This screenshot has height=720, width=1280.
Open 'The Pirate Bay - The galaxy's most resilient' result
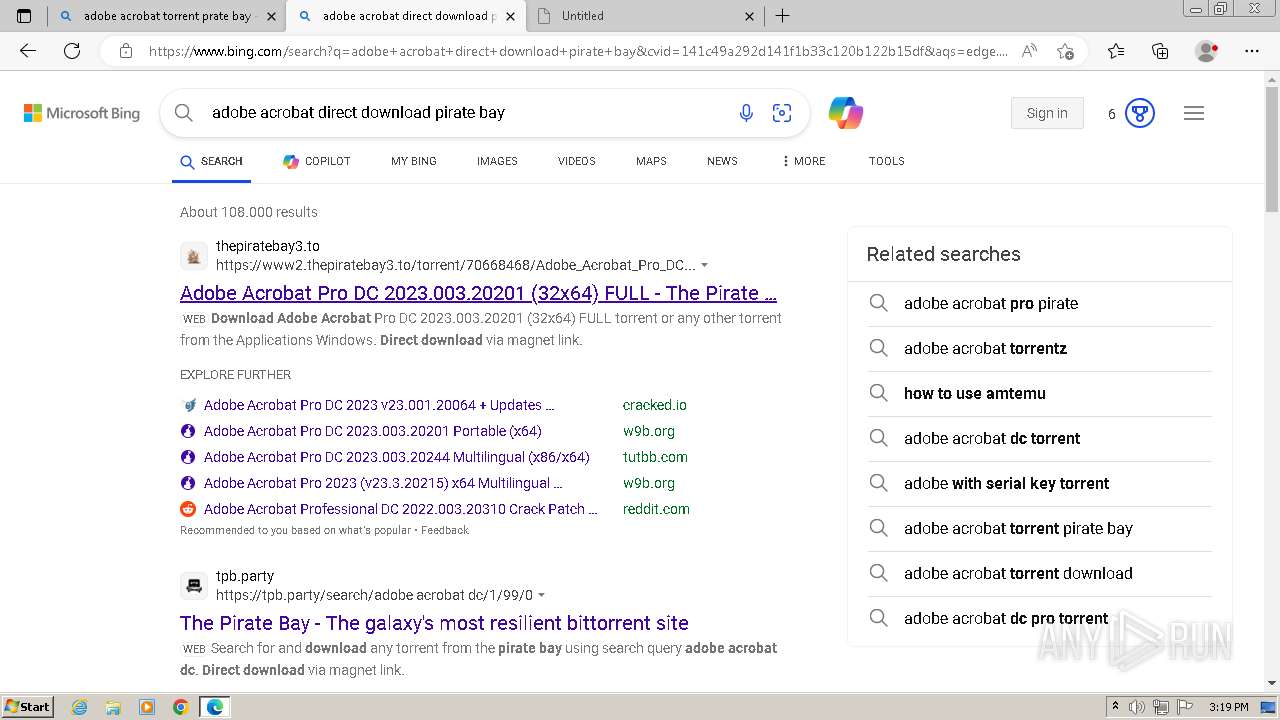click(x=434, y=623)
